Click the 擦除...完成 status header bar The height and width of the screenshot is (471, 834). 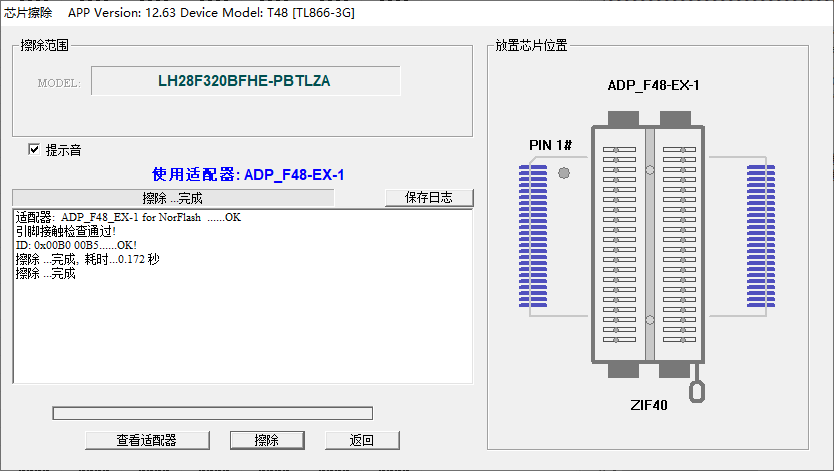pyautogui.click(x=172, y=198)
